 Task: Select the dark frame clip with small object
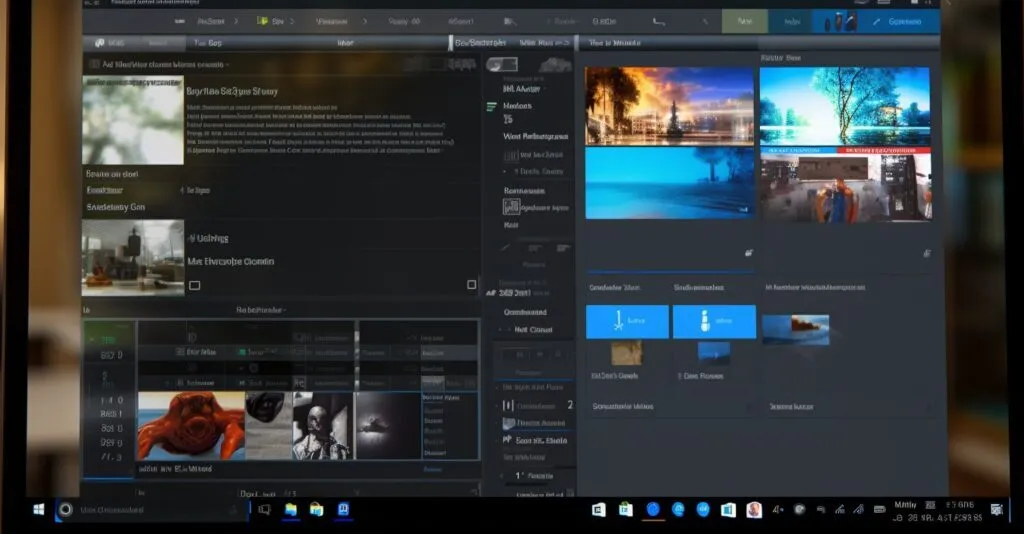tap(388, 425)
